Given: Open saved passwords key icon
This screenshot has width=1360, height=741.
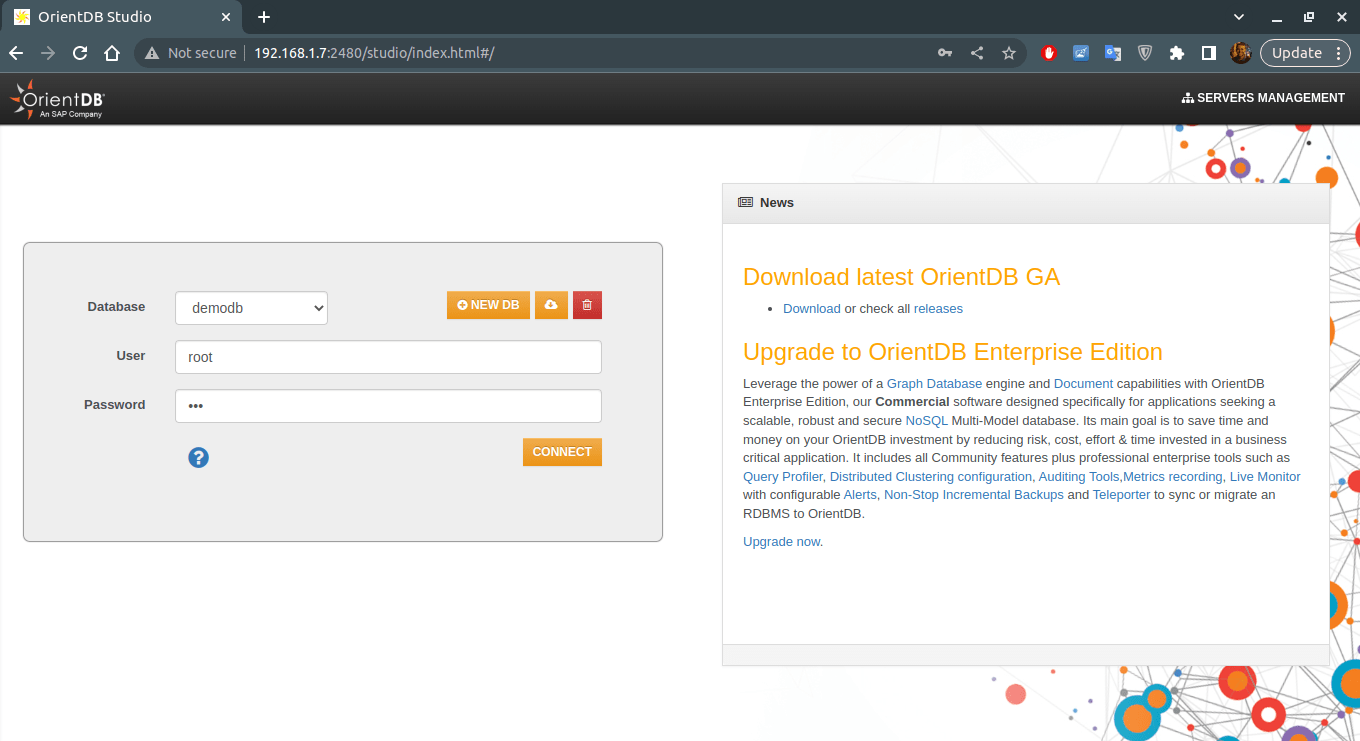Looking at the screenshot, I should click(945, 53).
